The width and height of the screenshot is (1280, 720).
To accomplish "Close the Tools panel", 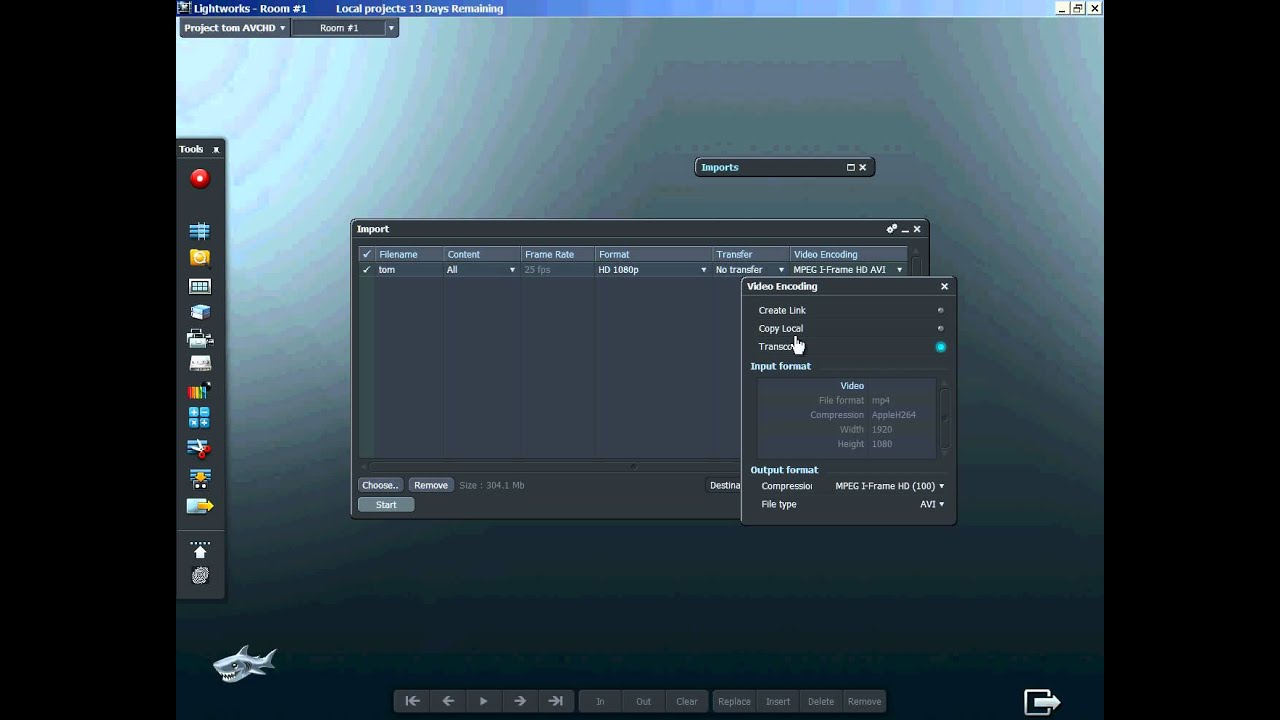I will [216, 150].
